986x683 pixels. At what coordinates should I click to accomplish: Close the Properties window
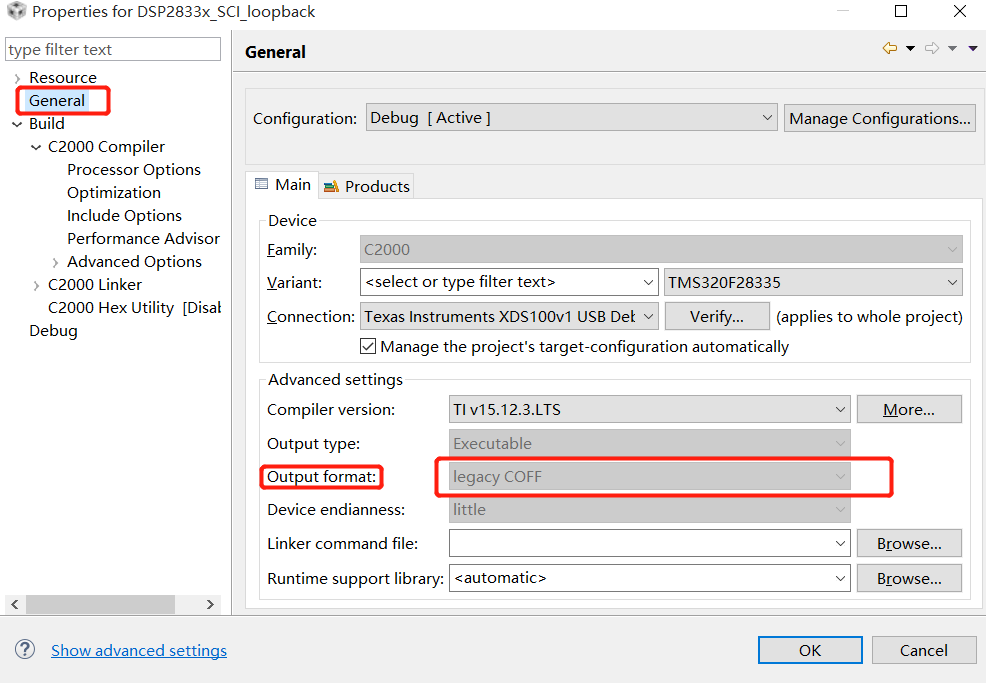pos(960,11)
